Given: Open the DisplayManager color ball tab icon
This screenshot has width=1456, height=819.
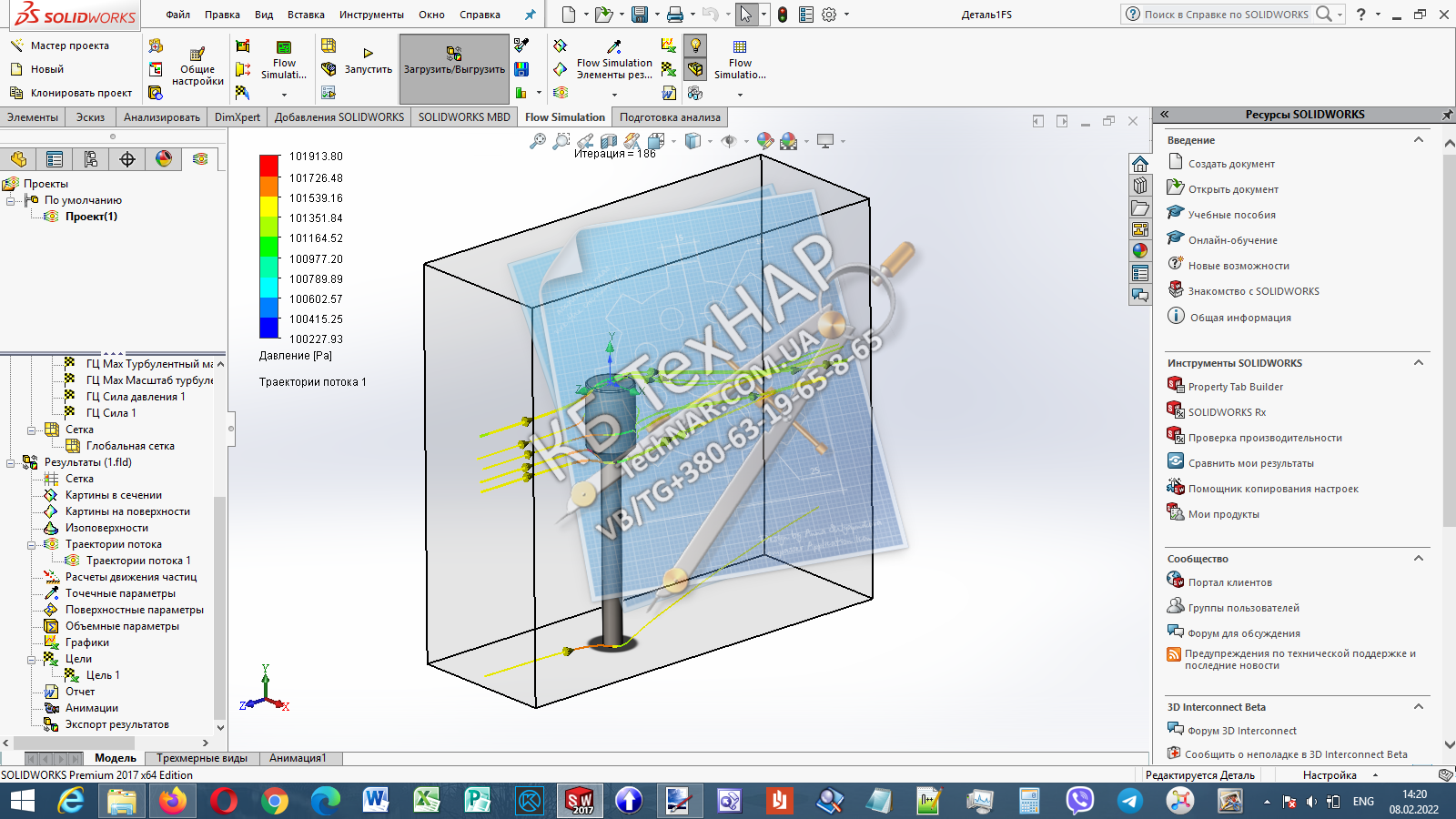Looking at the screenshot, I should click(x=164, y=159).
